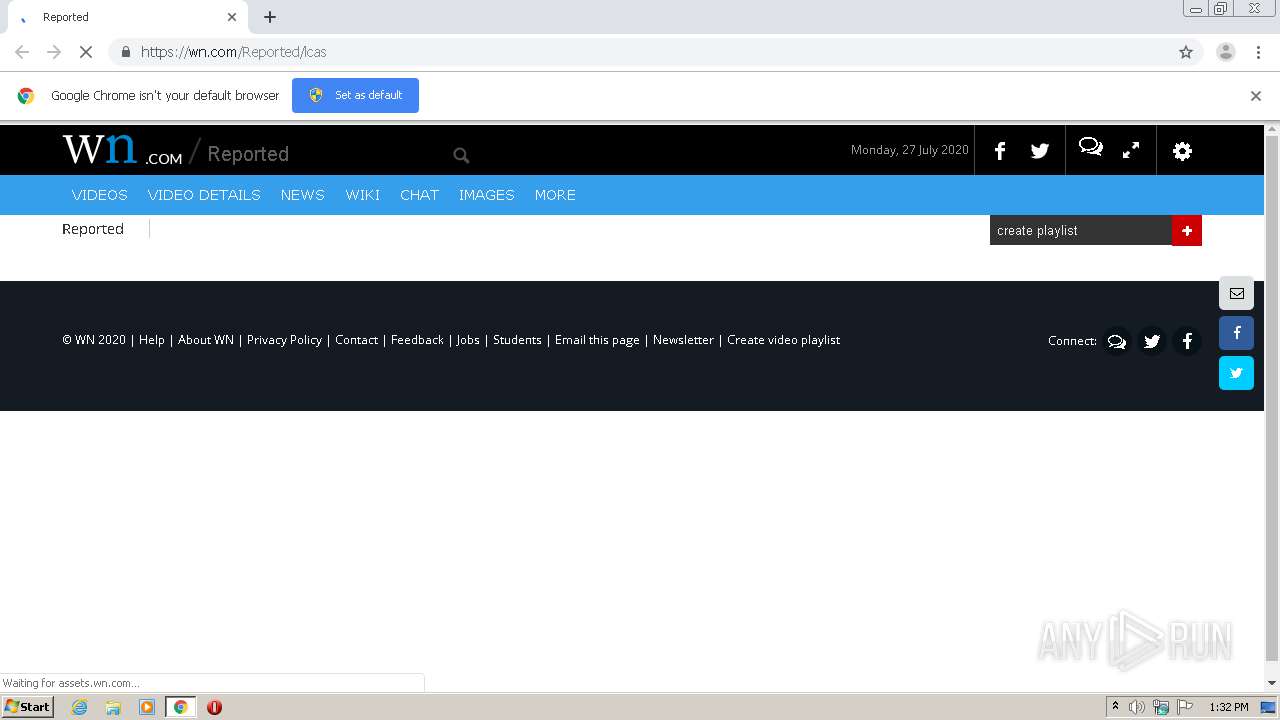Dismiss the default browser infobar
Screen dimensions: 1280x720
1256,96
